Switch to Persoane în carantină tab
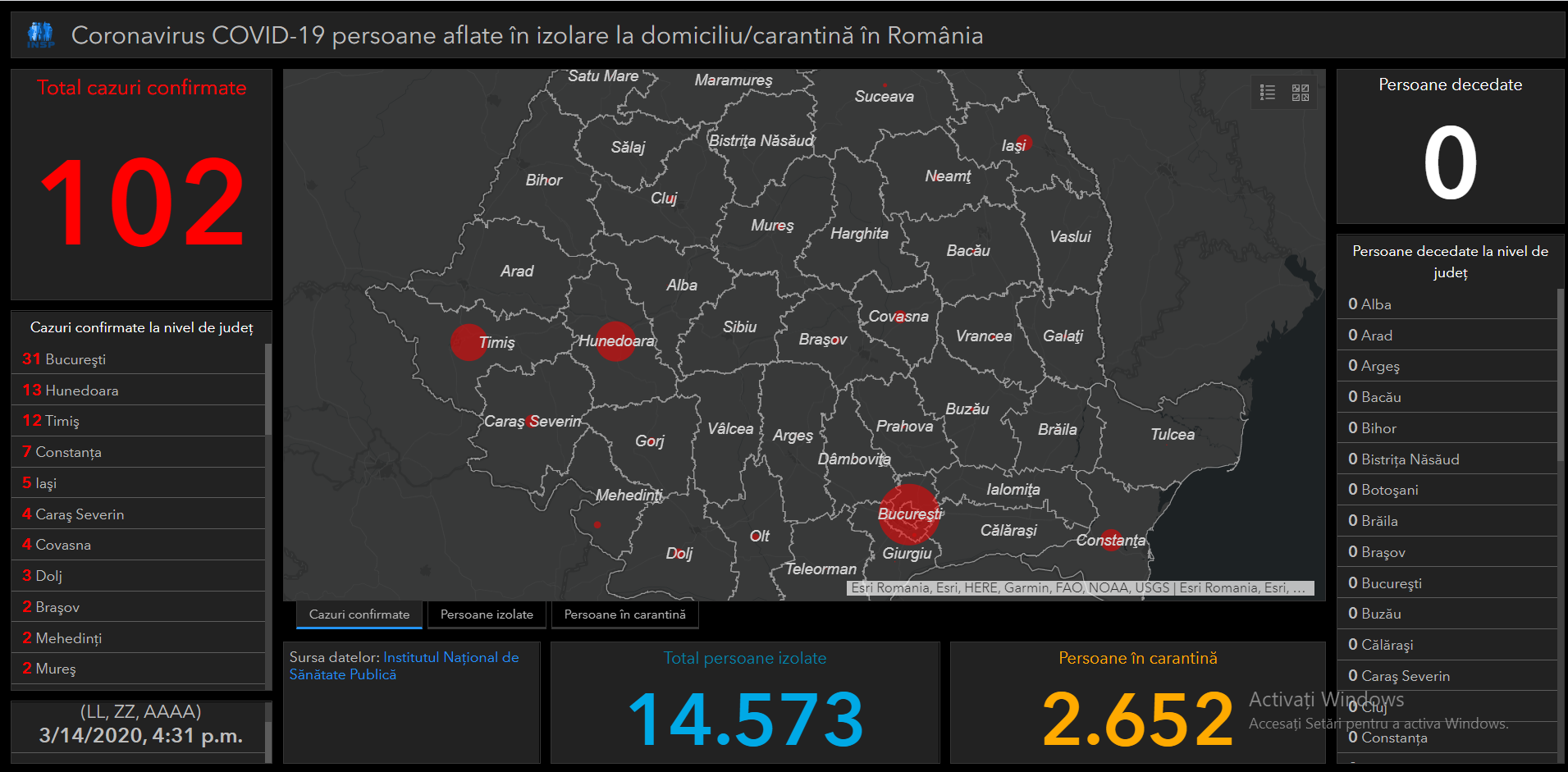Image resolution: width=1568 pixels, height=772 pixels. tap(624, 614)
